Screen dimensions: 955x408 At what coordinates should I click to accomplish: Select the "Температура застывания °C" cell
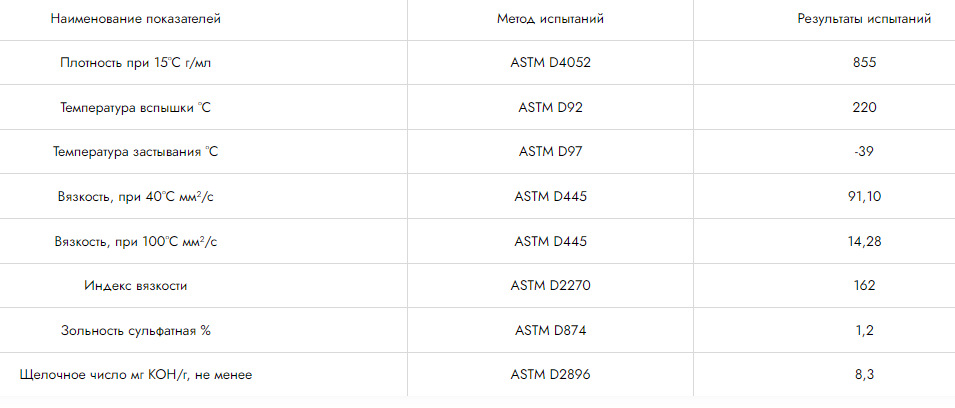[x=136, y=152]
